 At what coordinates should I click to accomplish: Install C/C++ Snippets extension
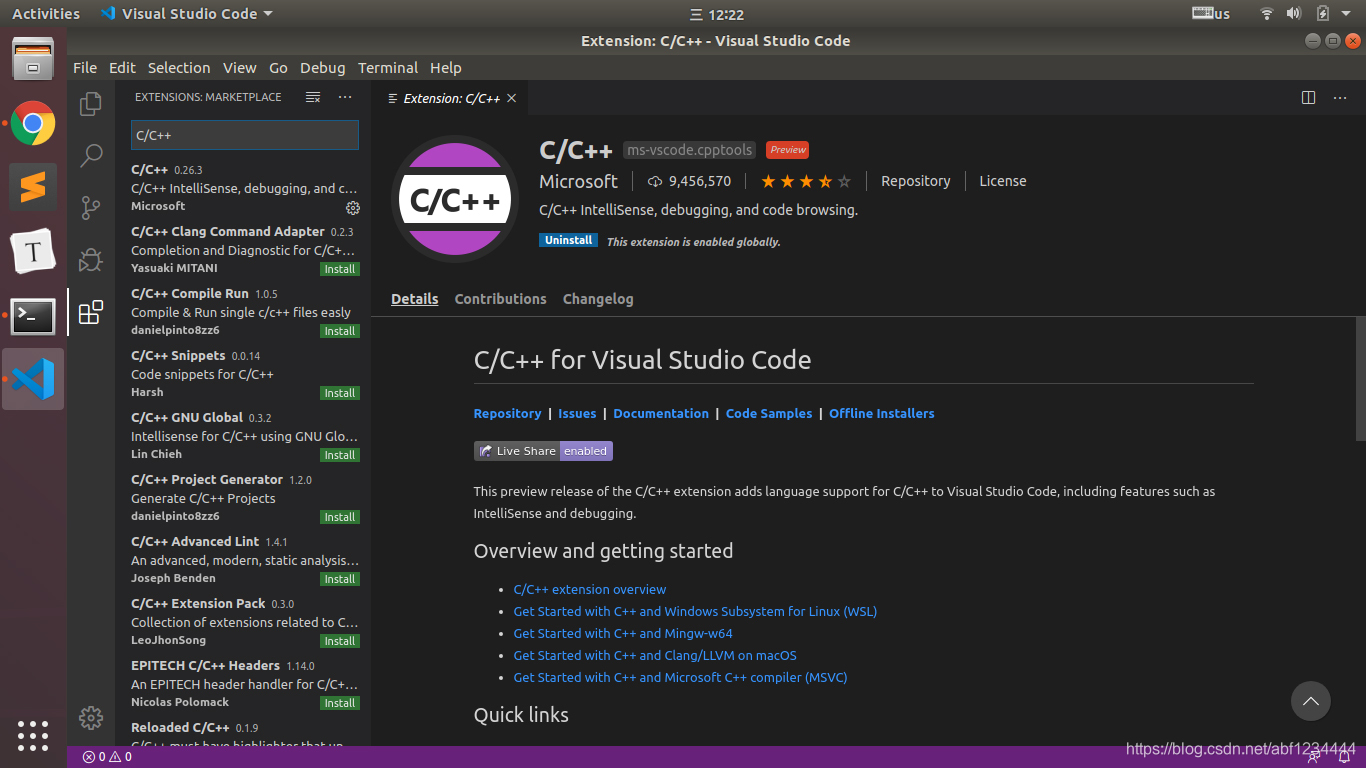pos(340,393)
